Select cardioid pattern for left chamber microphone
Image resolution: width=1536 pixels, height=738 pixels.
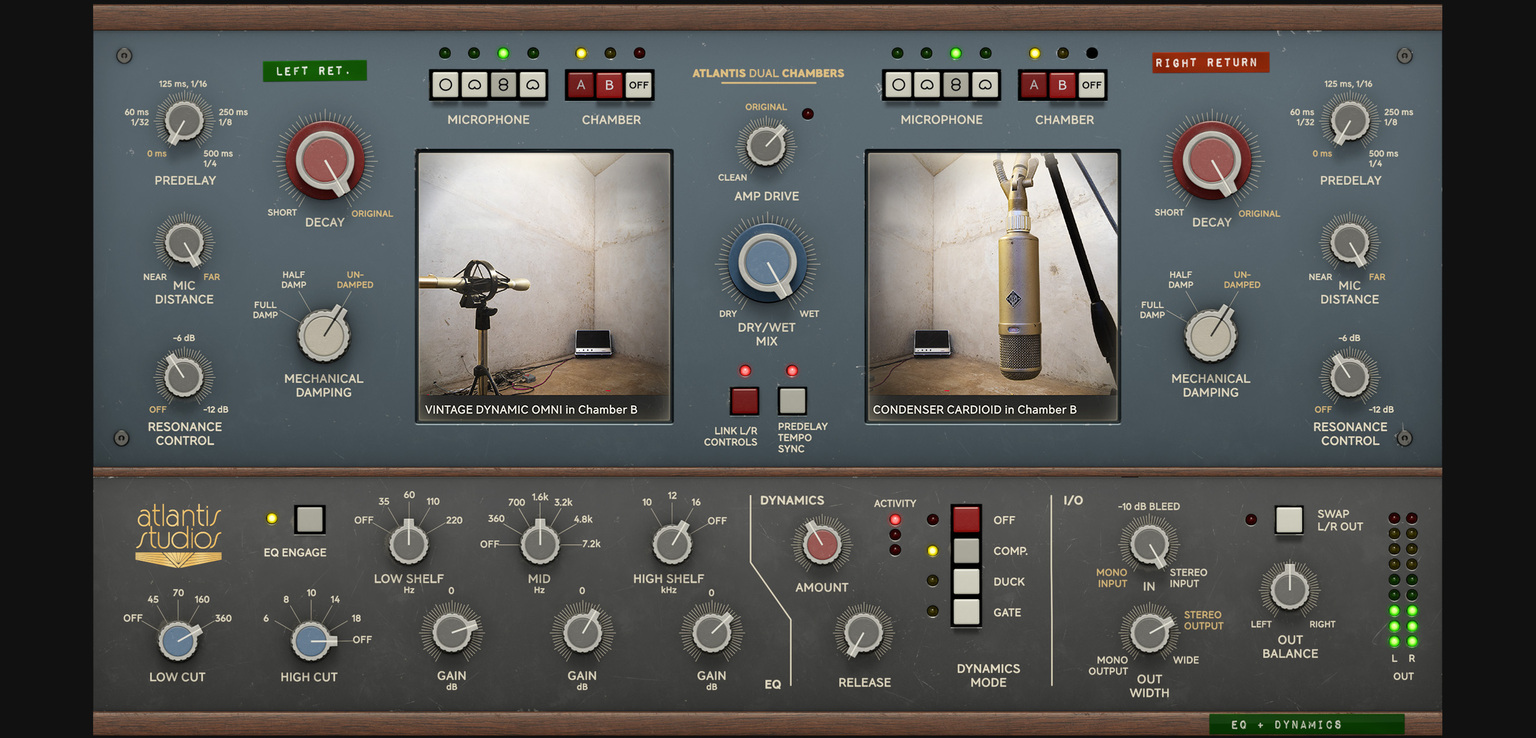[x=474, y=85]
